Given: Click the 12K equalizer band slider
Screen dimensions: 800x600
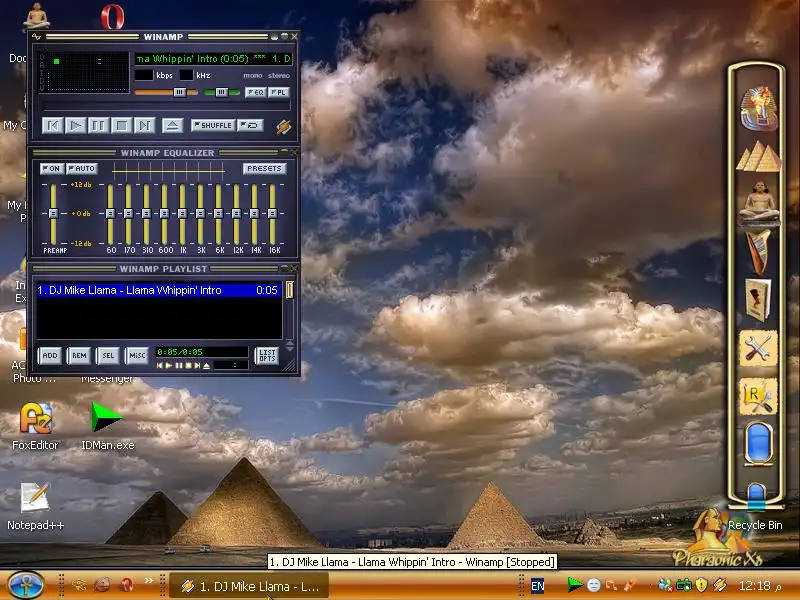Looking at the screenshot, I should coord(236,214).
